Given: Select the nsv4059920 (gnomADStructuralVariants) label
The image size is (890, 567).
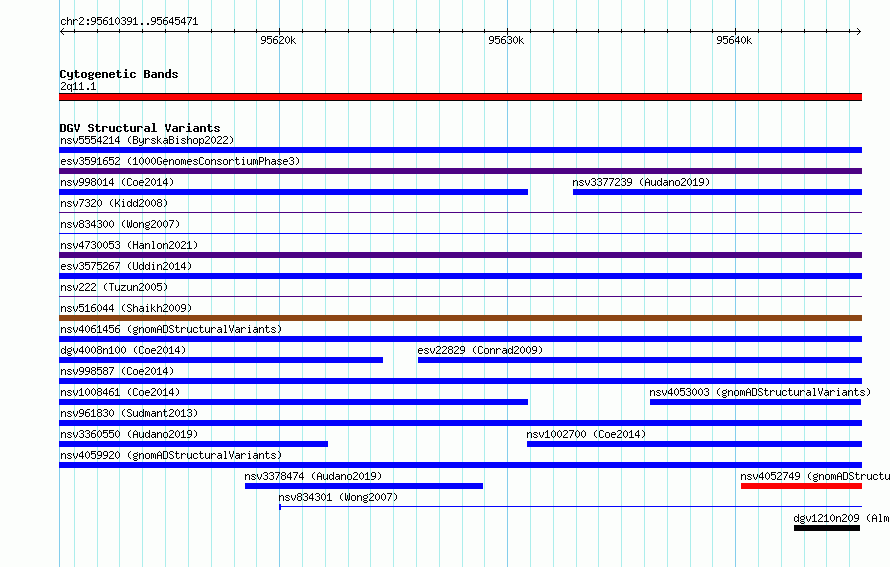Looking at the screenshot, I should click(x=171, y=455).
